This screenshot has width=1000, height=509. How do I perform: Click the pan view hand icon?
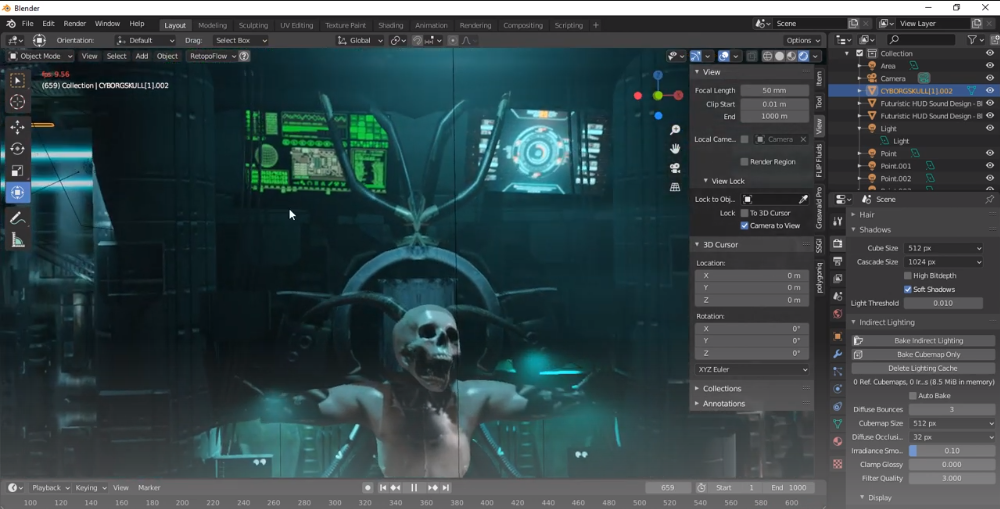[675, 149]
